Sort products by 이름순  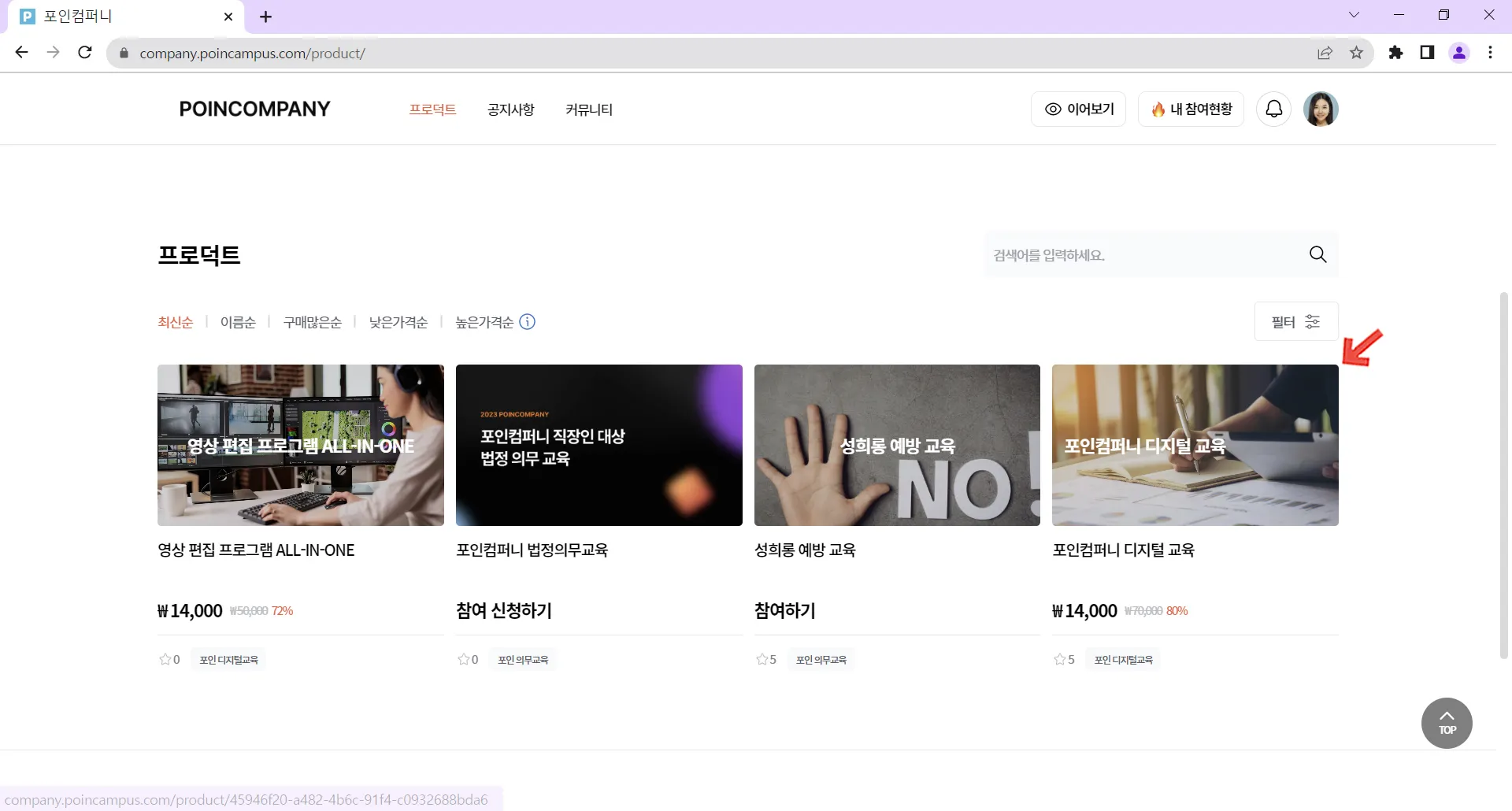tap(238, 322)
